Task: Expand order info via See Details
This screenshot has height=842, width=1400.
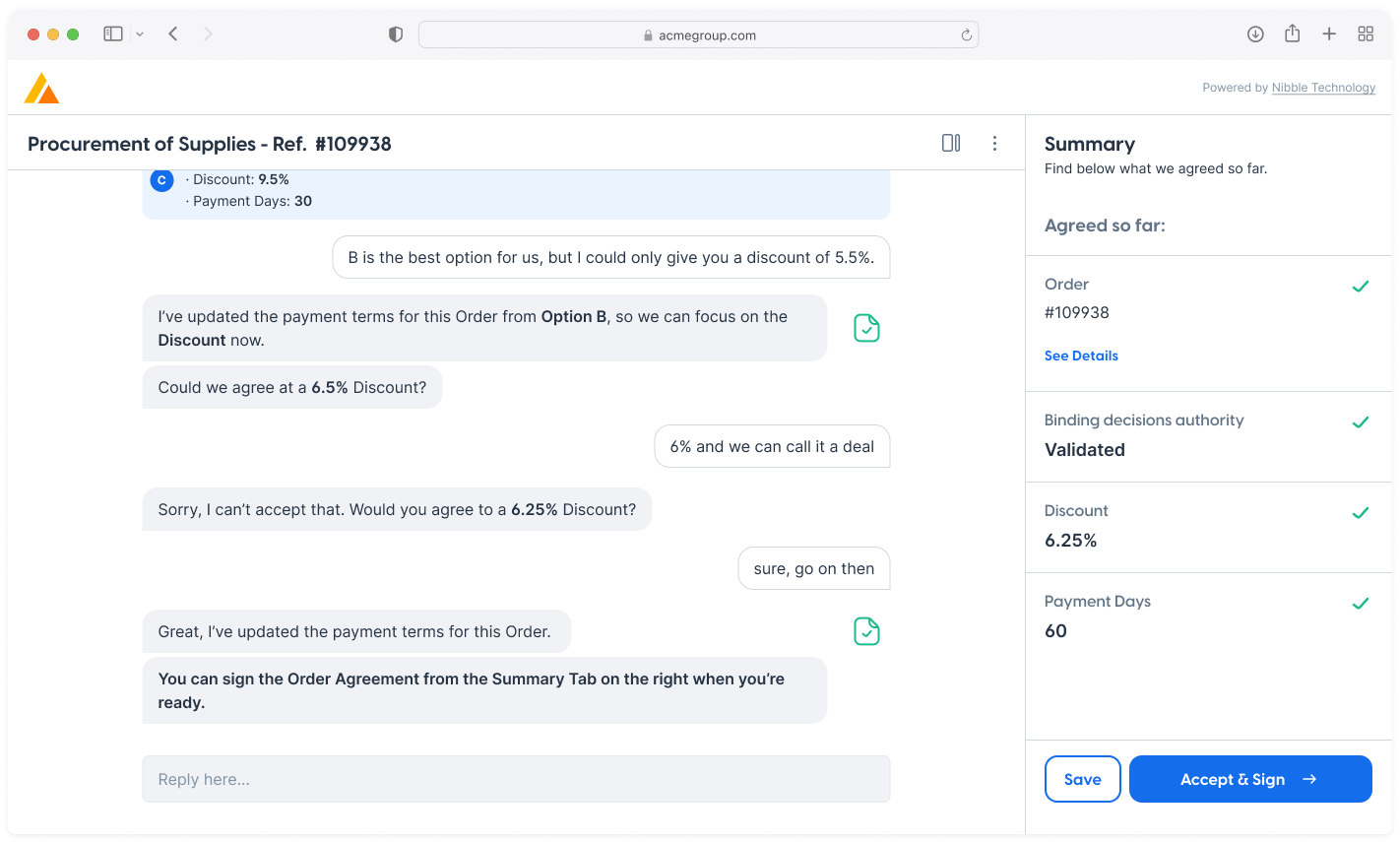Action: click(1081, 356)
